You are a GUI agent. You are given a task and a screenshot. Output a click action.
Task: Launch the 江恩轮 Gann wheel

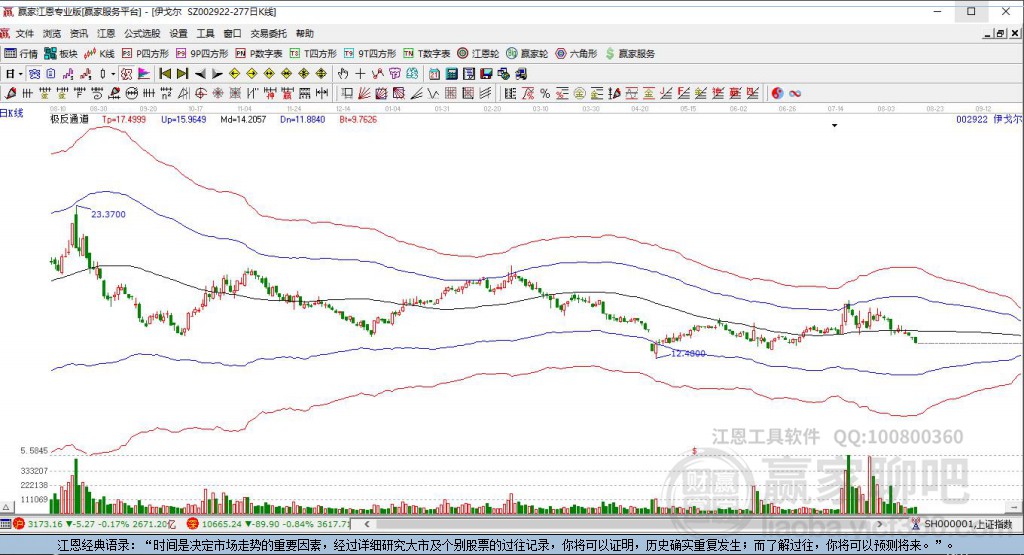478,54
